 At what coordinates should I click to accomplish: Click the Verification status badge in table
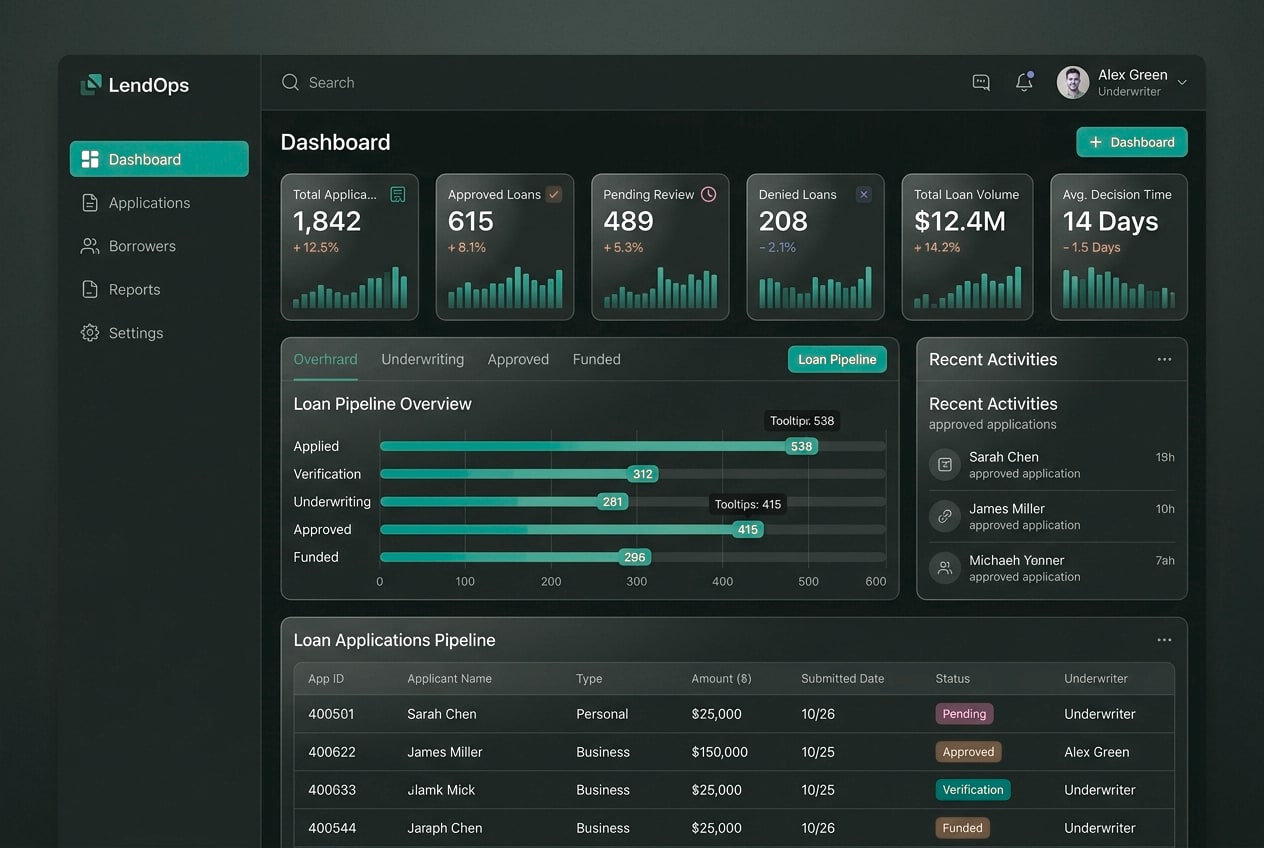point(973,790)
